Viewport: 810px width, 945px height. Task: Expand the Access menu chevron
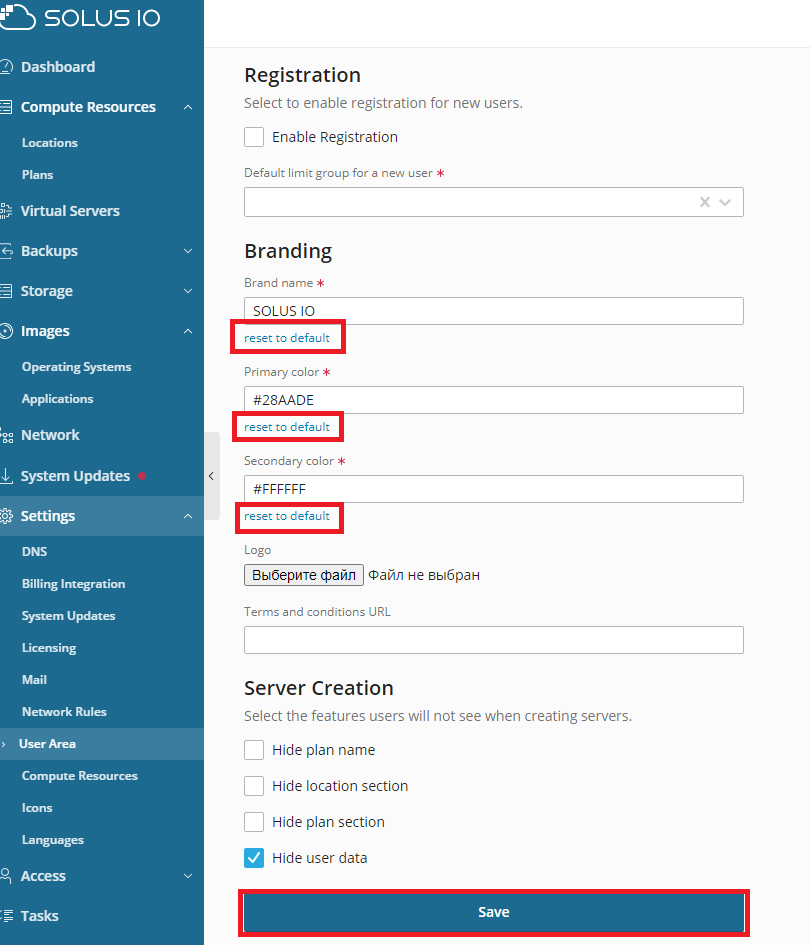[x=188, y=876]
